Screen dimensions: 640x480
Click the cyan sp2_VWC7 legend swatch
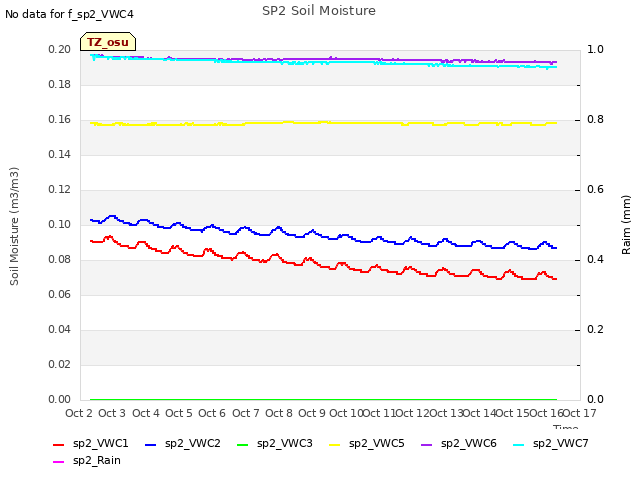click(518, 444)
